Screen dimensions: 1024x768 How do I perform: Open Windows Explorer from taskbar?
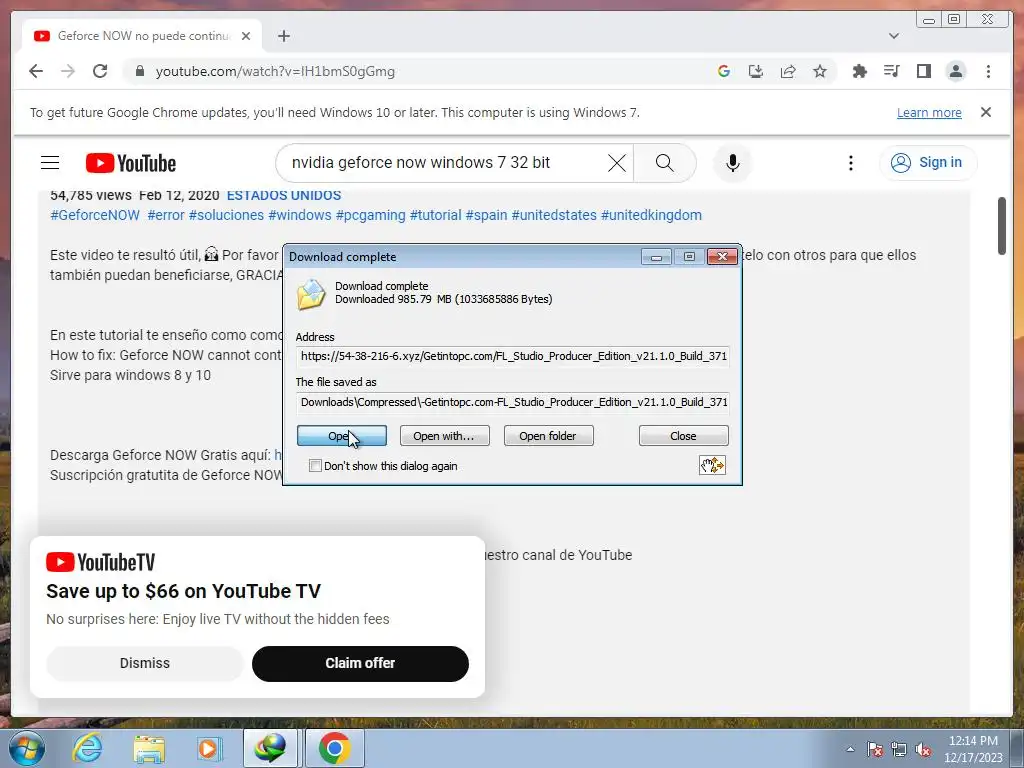[149, 748]
